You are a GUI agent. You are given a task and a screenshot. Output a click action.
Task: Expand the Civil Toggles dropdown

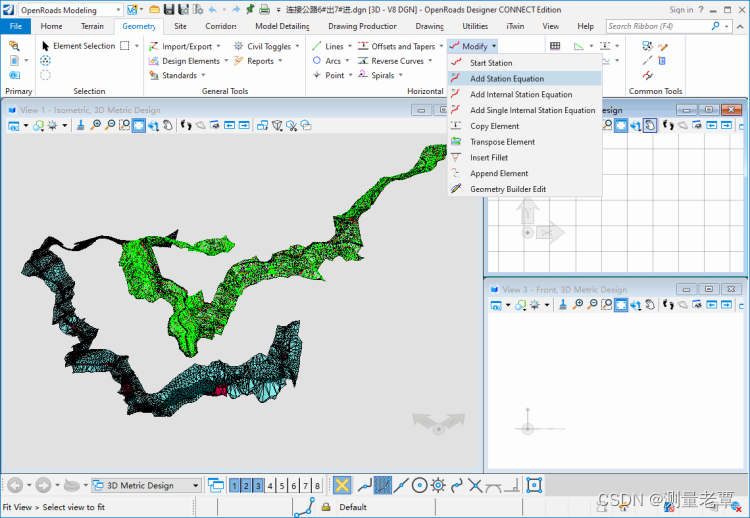266,46
